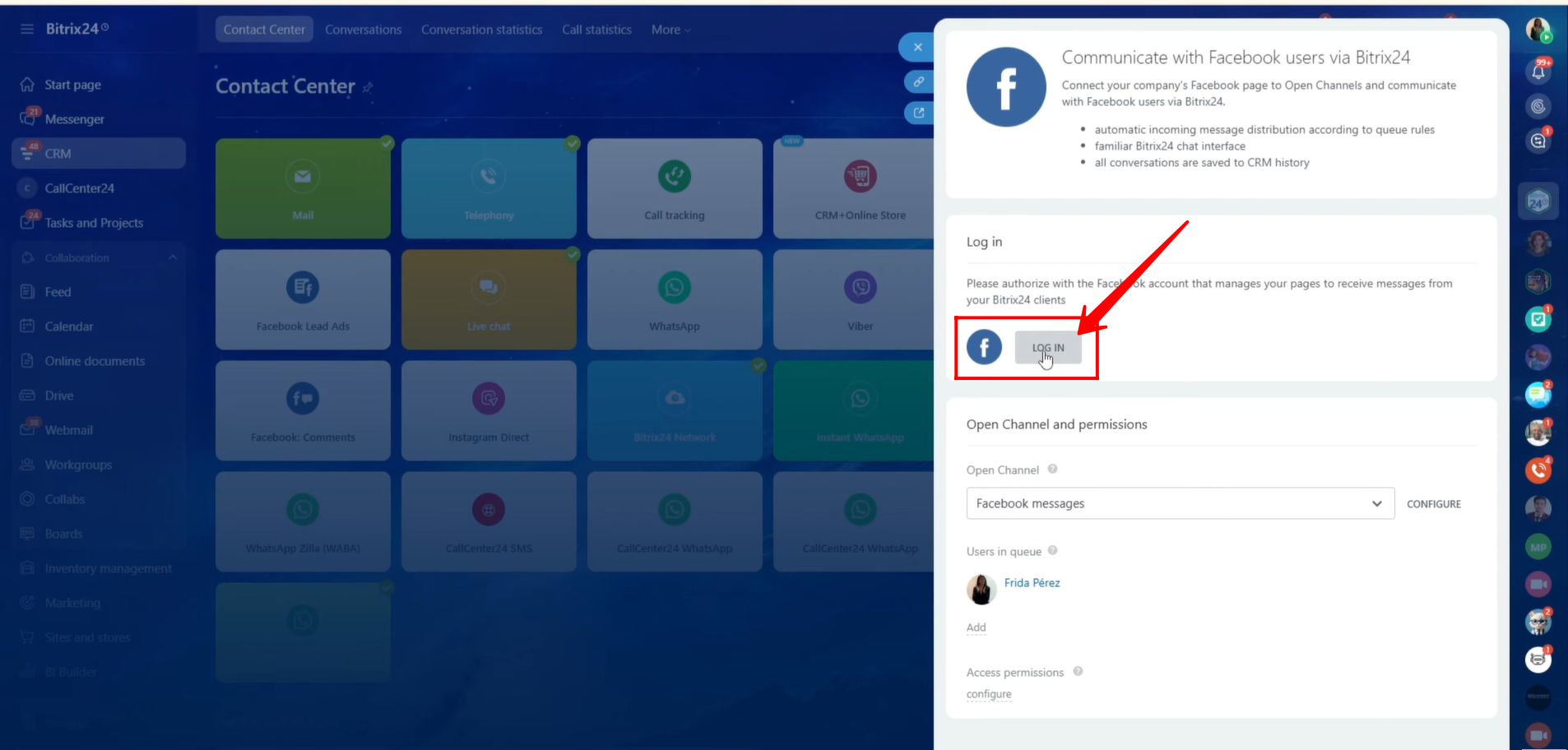
Task: Click the help icon beside Open Channel
Action: click(x=1052, y=469)
